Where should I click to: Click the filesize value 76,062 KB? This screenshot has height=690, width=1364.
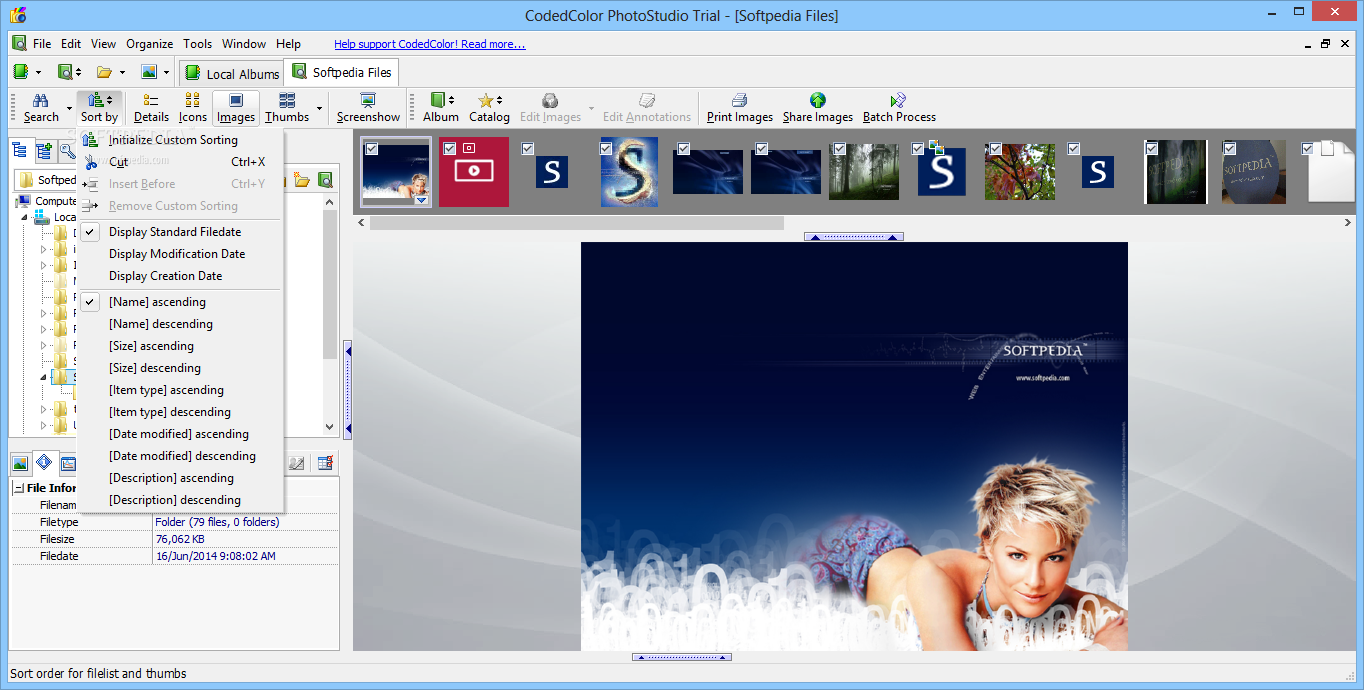(x=180, y=539)
